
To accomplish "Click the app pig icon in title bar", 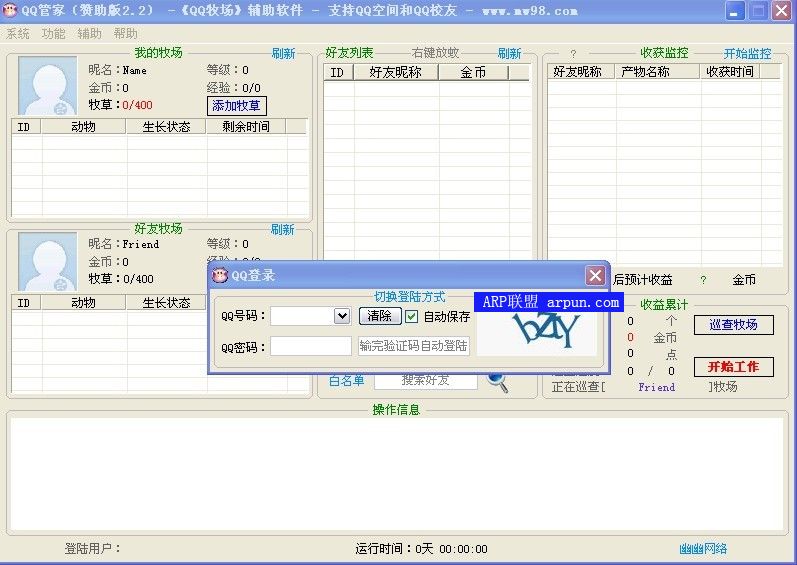I will pos(10,10).
